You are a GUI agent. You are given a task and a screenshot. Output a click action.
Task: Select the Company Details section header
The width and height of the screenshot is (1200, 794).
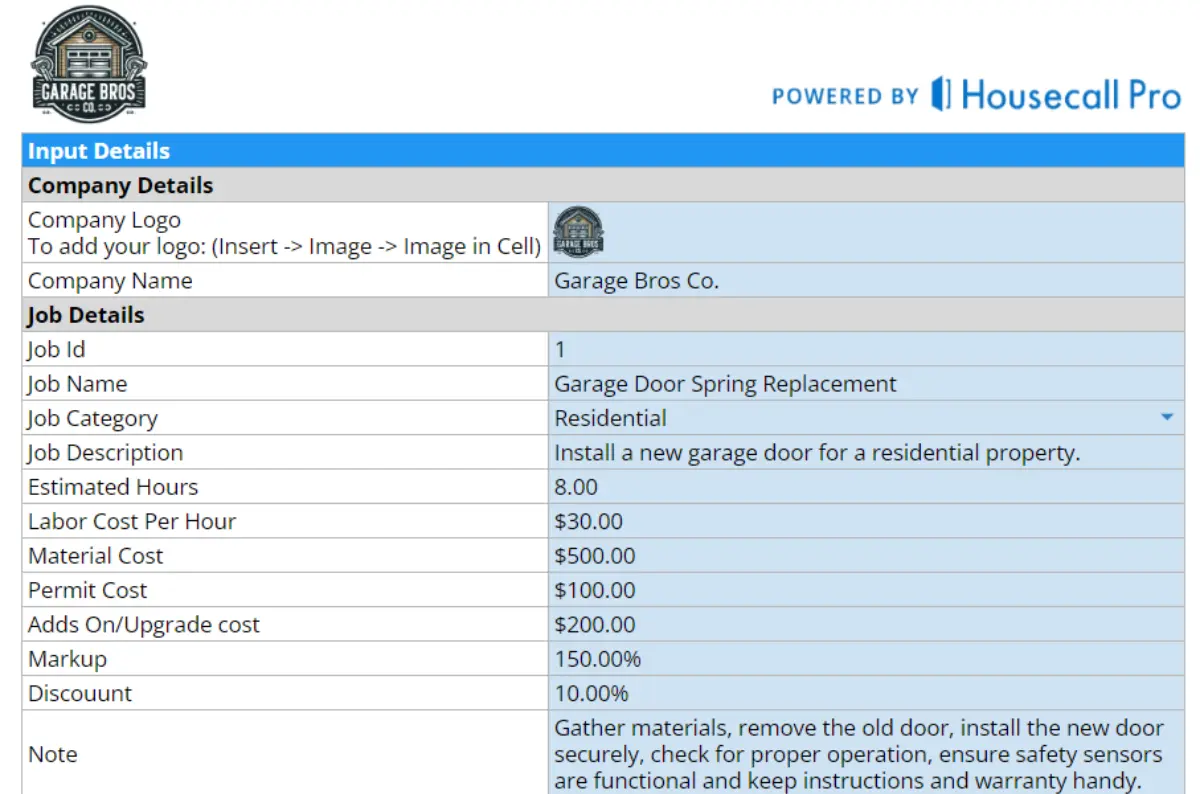[602, 186]
